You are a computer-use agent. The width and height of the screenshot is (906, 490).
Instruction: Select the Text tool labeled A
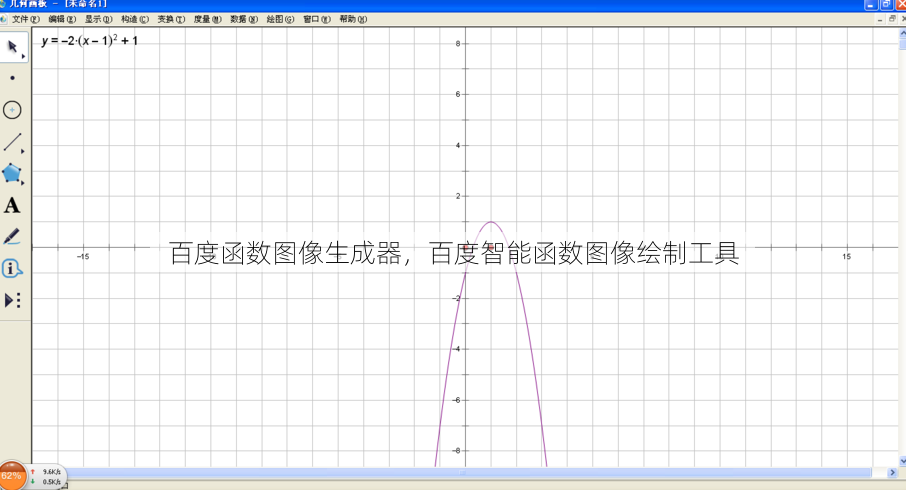(x=12, y=205)
